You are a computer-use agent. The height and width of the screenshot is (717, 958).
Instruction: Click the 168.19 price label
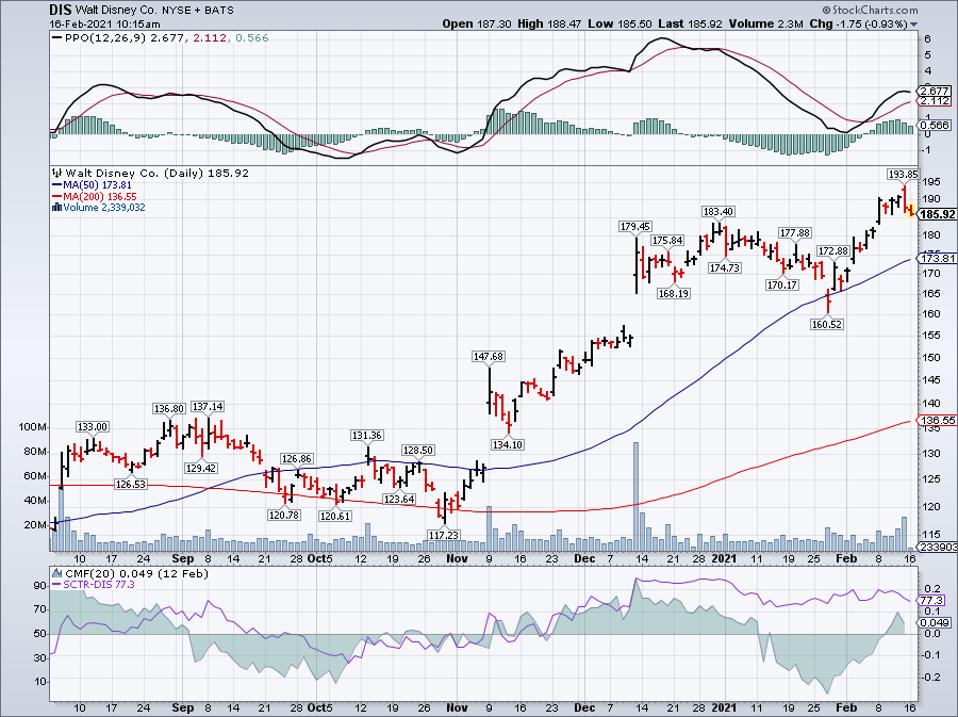point(674,294)
